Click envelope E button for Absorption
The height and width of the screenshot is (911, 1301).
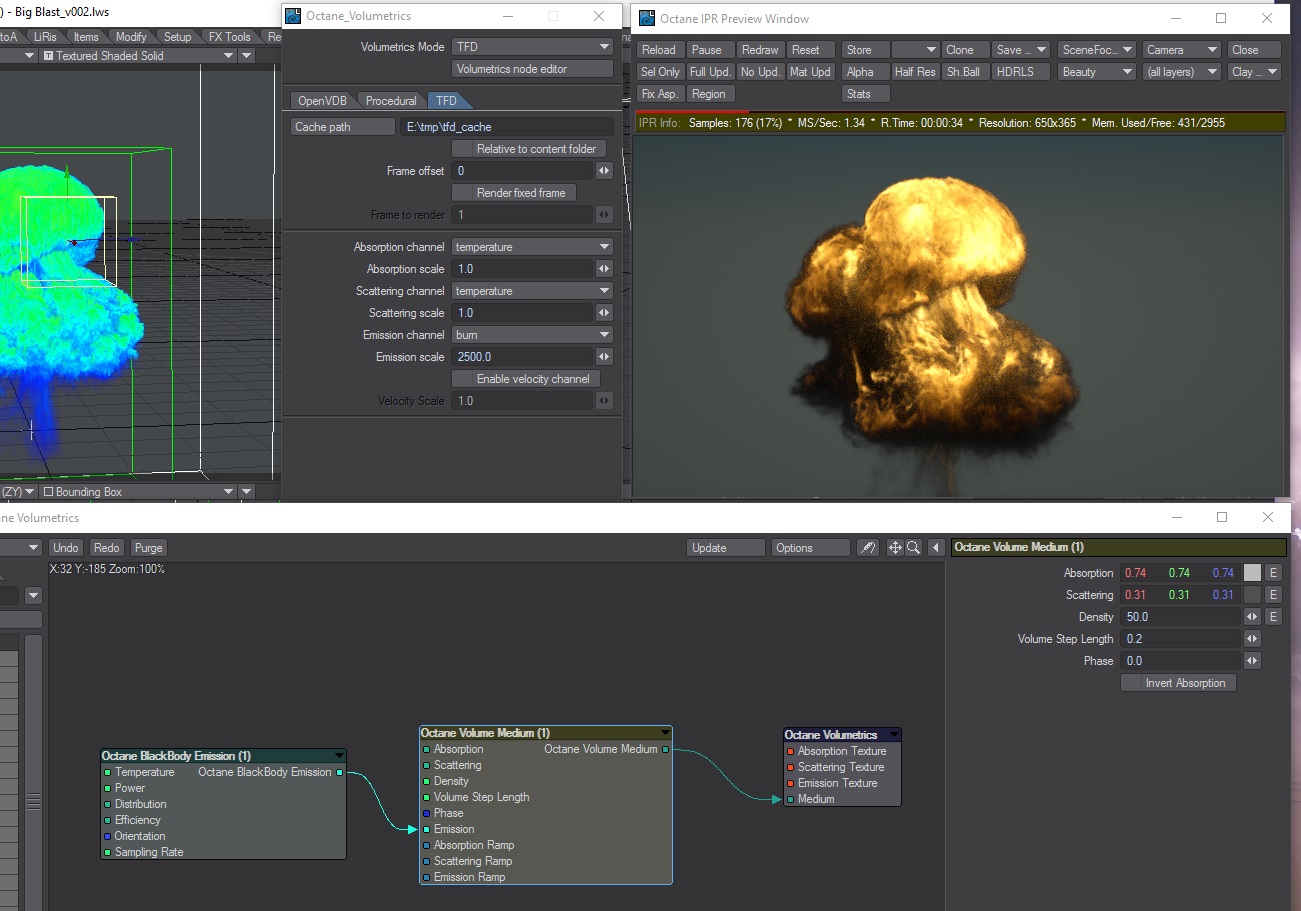tap(1273, 573)
